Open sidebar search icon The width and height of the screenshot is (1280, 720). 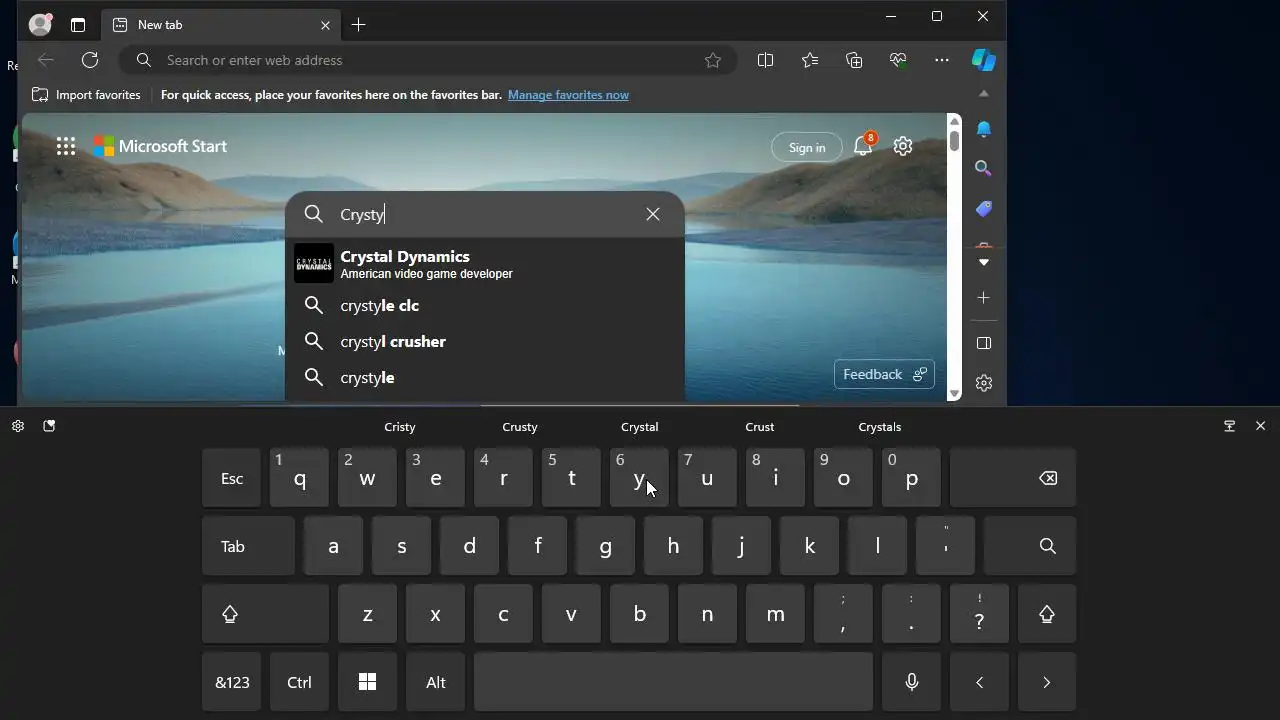pyautogui.click(x=984, y=169)
